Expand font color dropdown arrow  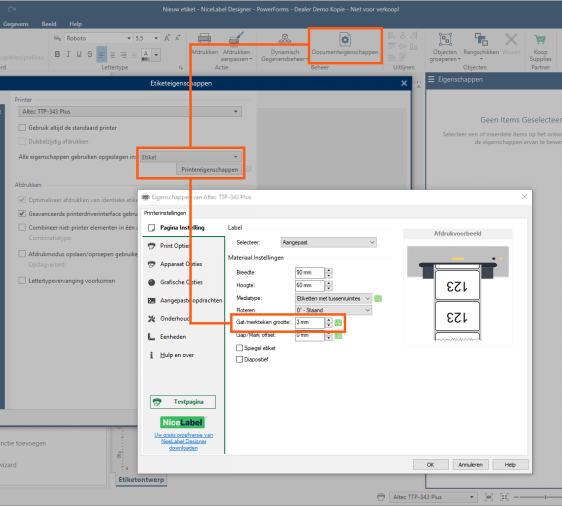click(156, 55)
